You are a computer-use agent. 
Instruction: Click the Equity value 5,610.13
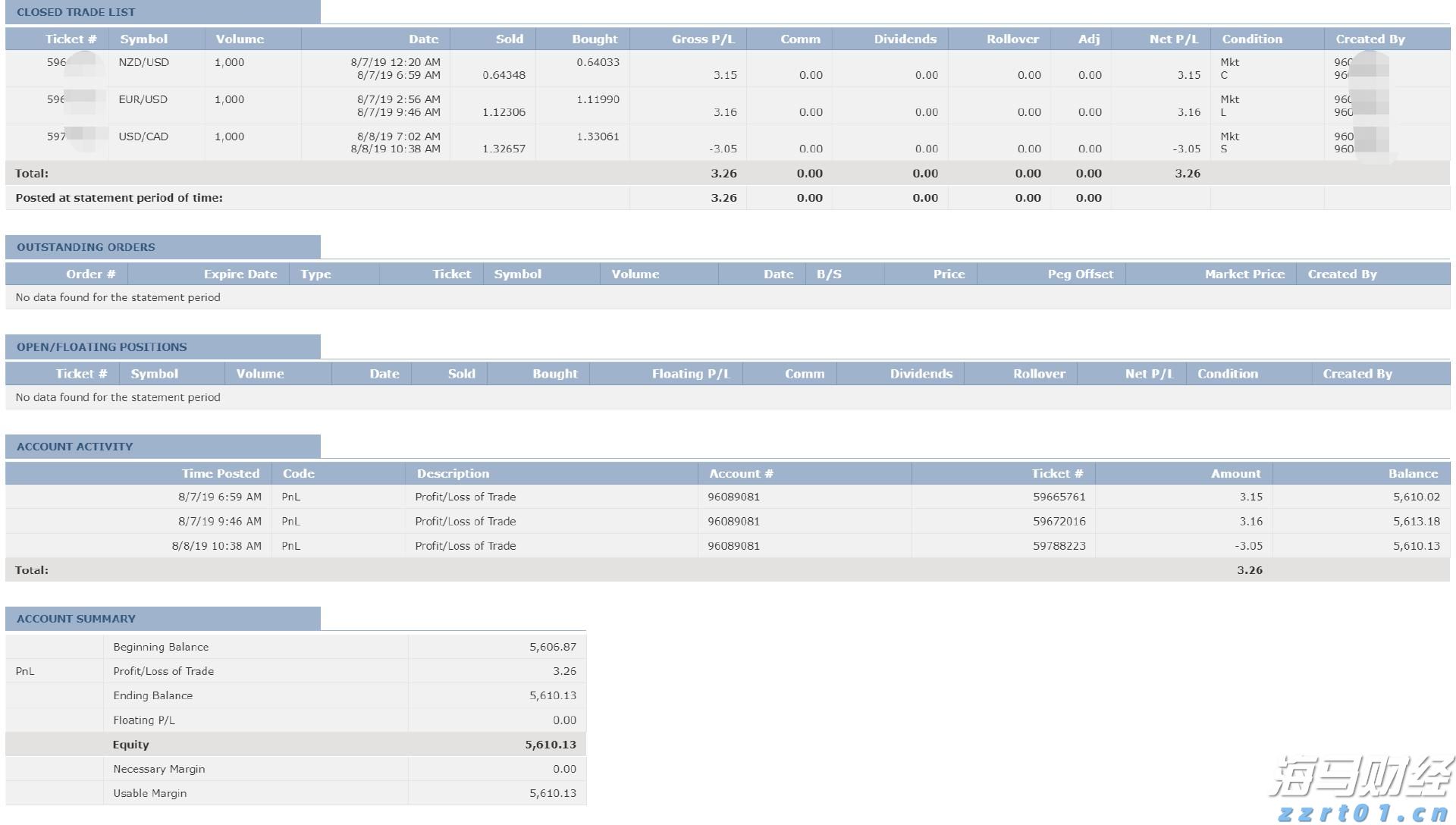click(550, 745)
